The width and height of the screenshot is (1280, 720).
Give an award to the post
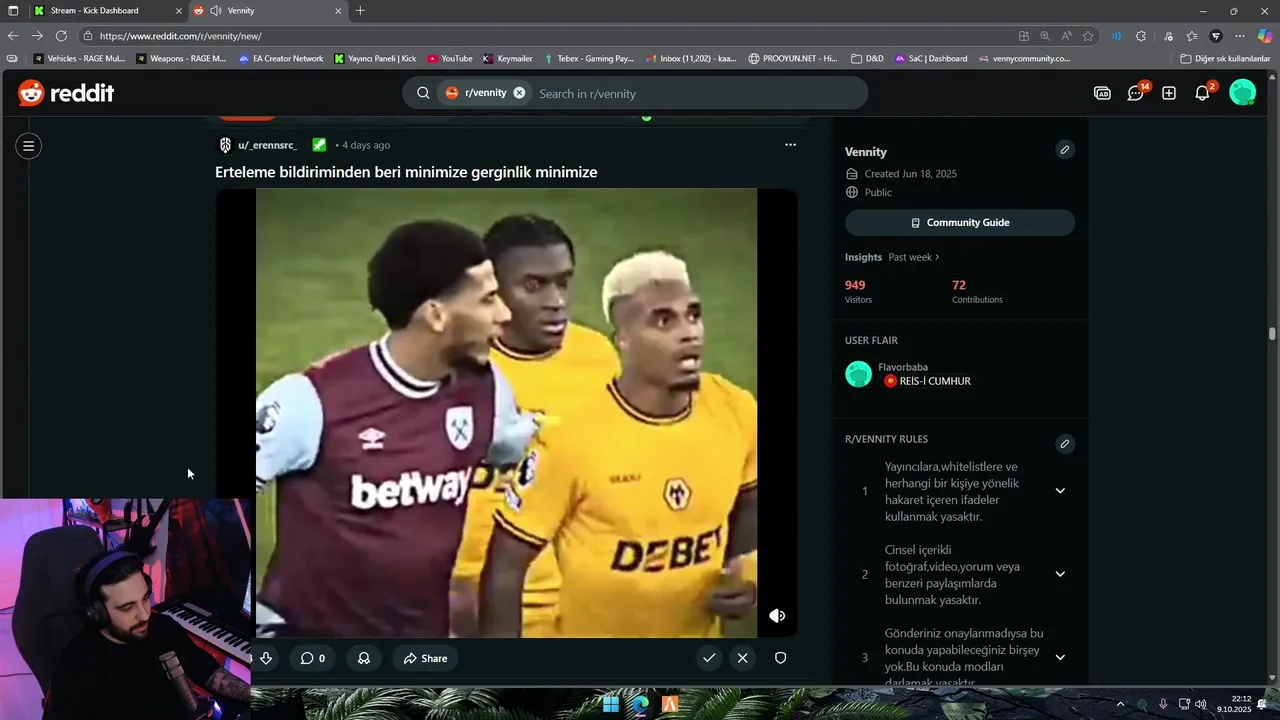364,658
